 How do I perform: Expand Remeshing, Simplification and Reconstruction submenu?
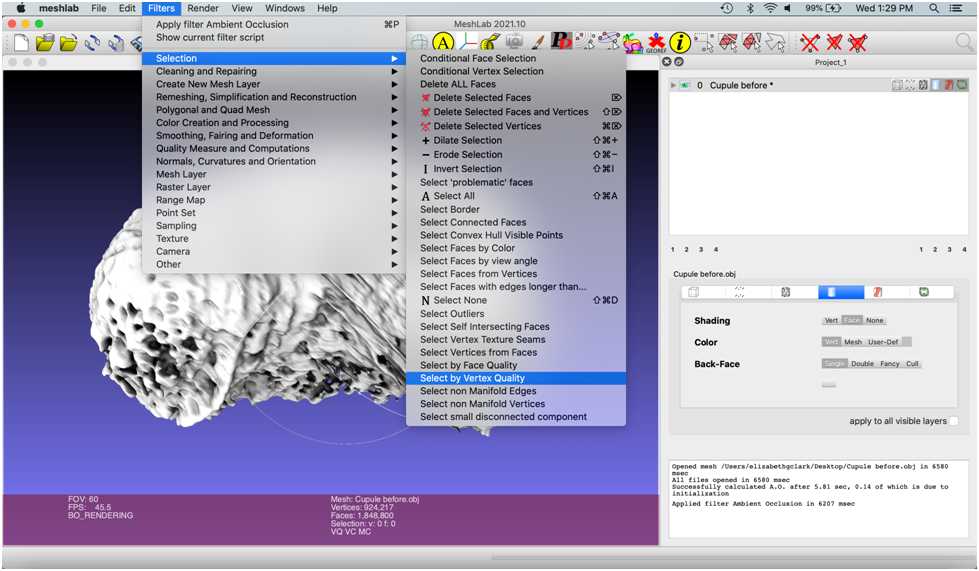[x=273, y=97]
